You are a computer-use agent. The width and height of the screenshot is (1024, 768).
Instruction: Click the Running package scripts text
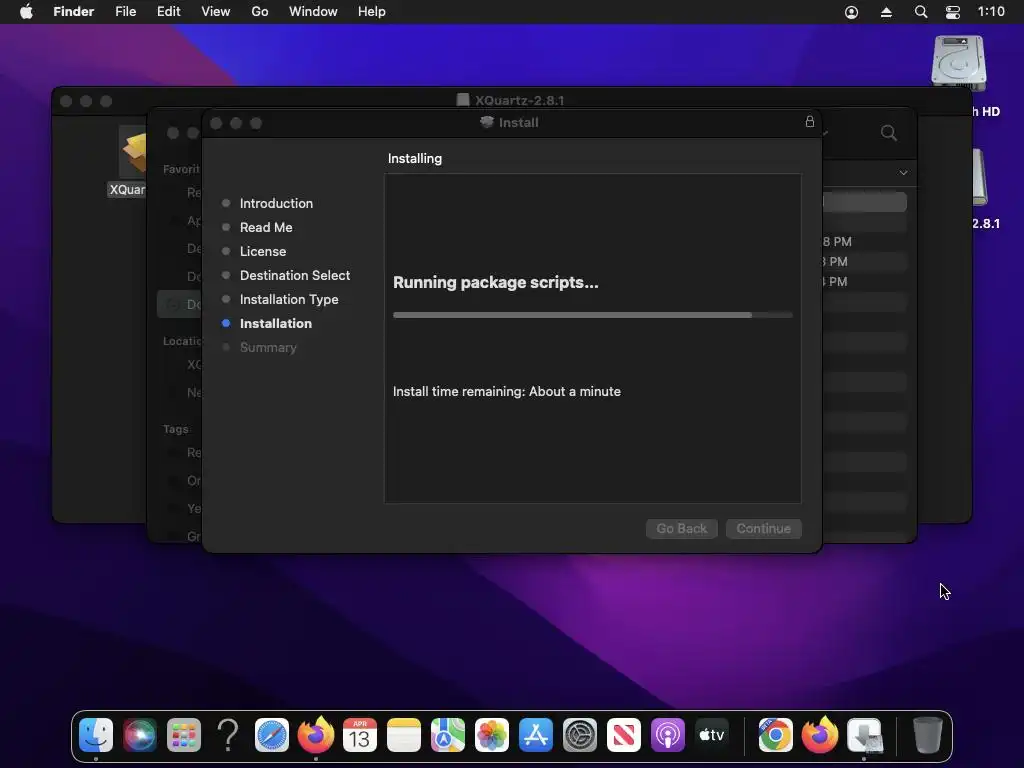tap(496, 282)
